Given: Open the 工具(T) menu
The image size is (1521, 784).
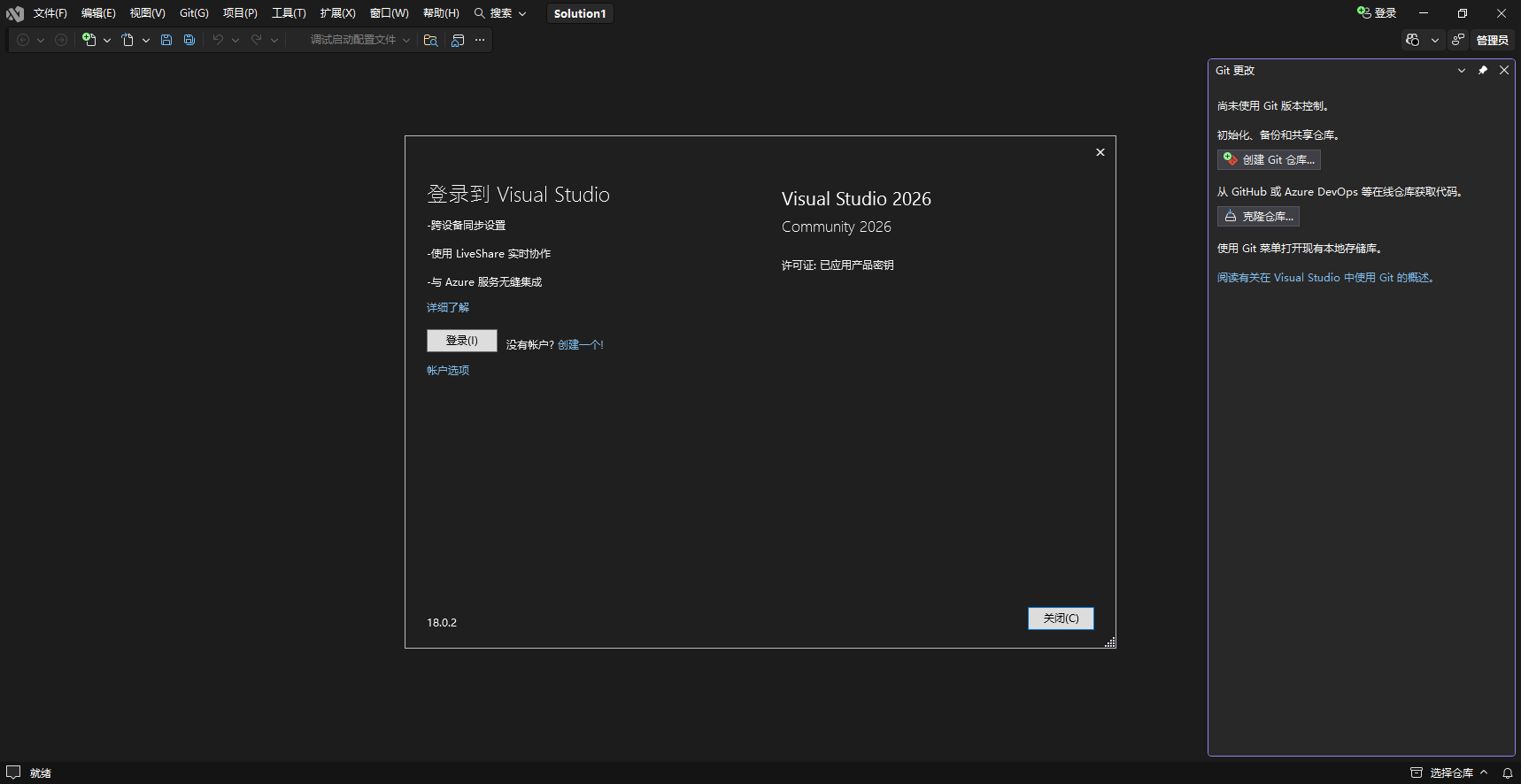Looking at the screenshot, I should coord(289,13).
